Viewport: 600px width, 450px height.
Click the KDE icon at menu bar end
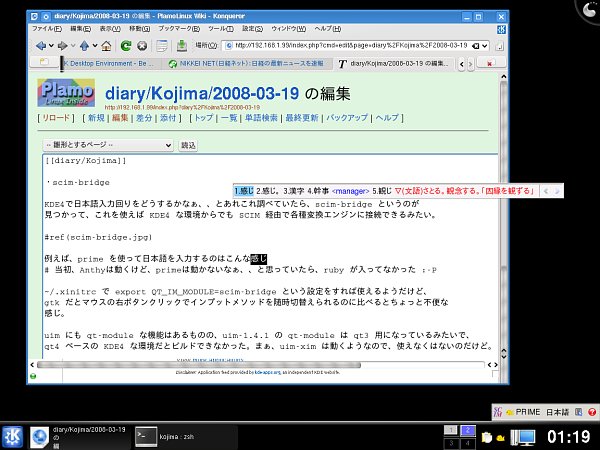tap(501, 29)
